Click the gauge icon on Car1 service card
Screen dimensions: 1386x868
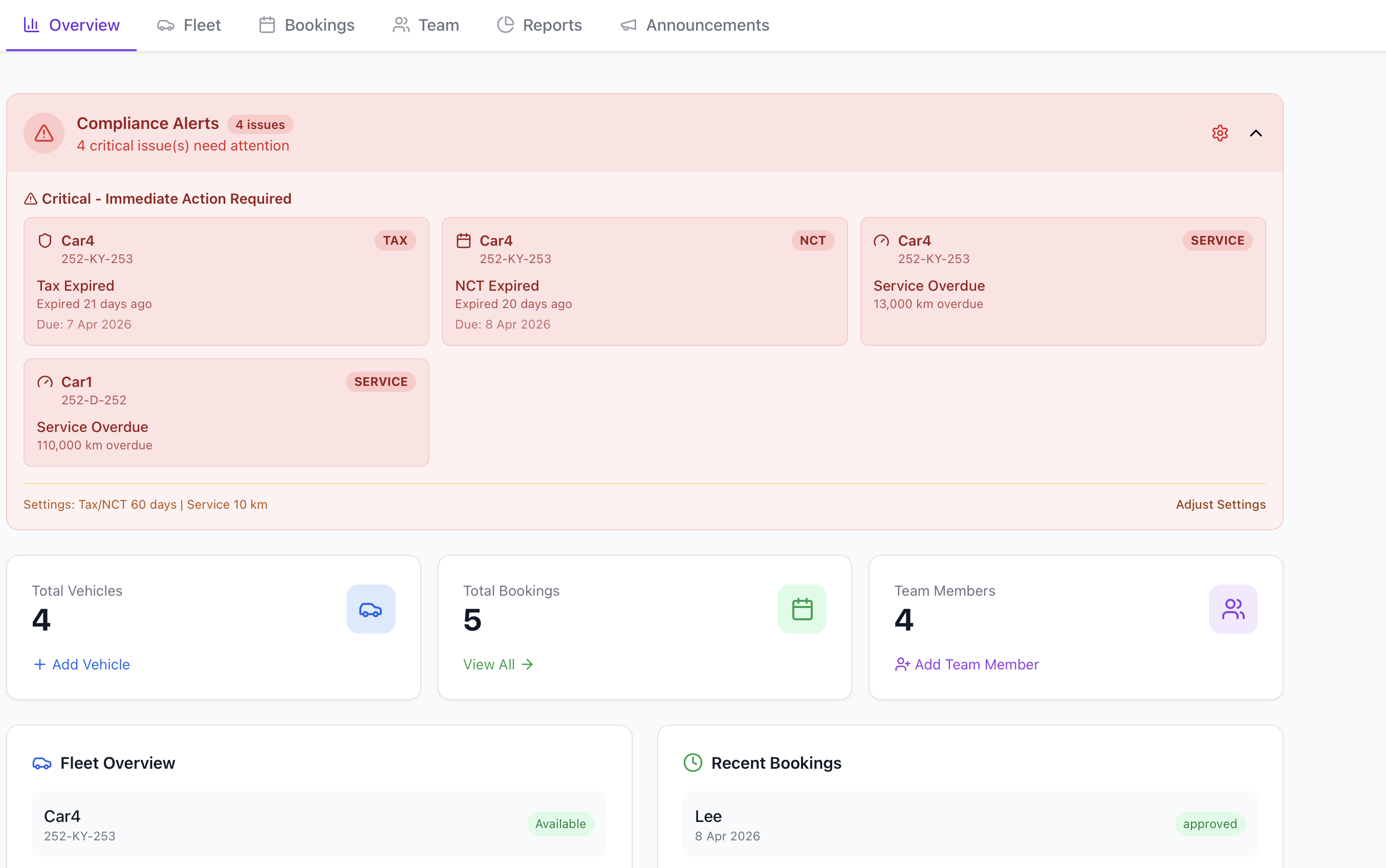tap(45, 382)
